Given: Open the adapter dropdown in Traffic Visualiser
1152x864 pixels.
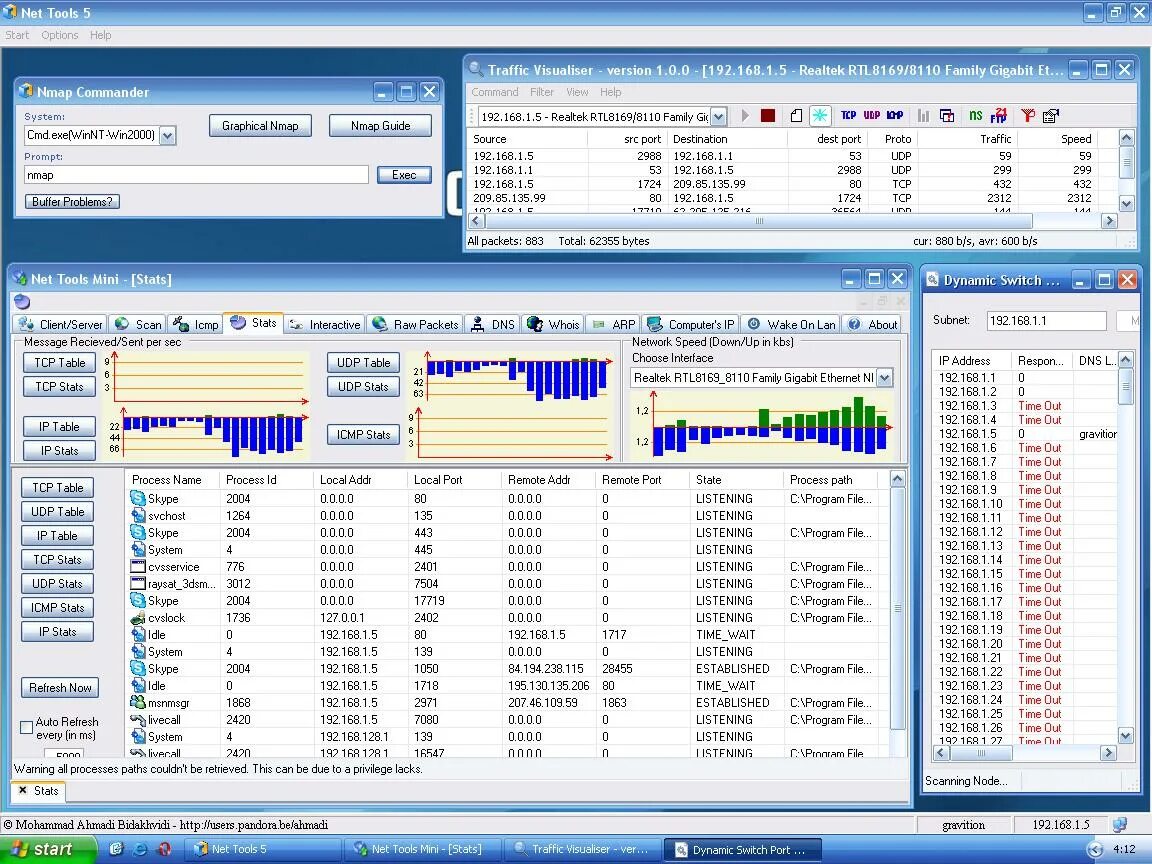Looking at the screenshot, I should 719,116.
